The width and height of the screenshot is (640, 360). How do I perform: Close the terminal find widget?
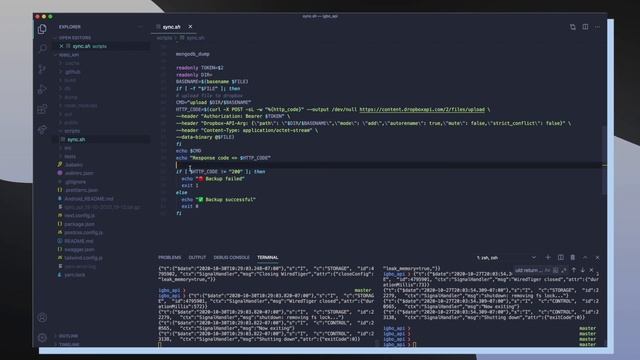[591, 270]
